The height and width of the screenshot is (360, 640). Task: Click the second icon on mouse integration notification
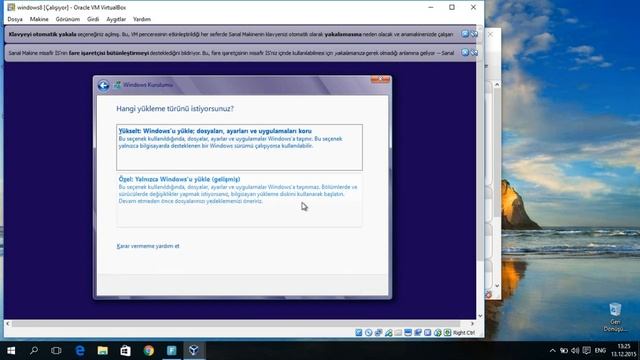coord(474,52)
